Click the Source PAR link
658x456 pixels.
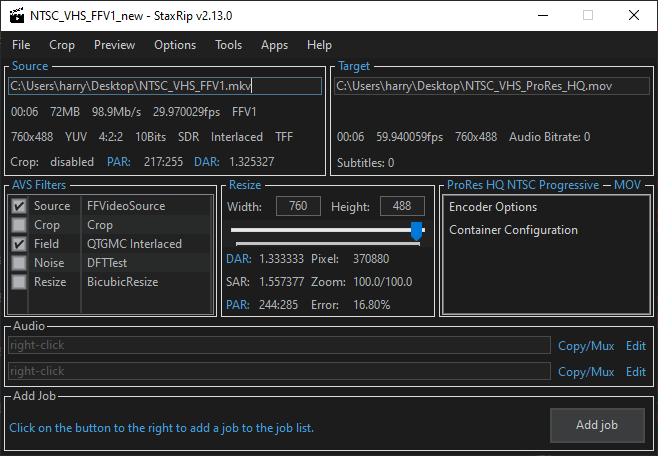(119, 162)
